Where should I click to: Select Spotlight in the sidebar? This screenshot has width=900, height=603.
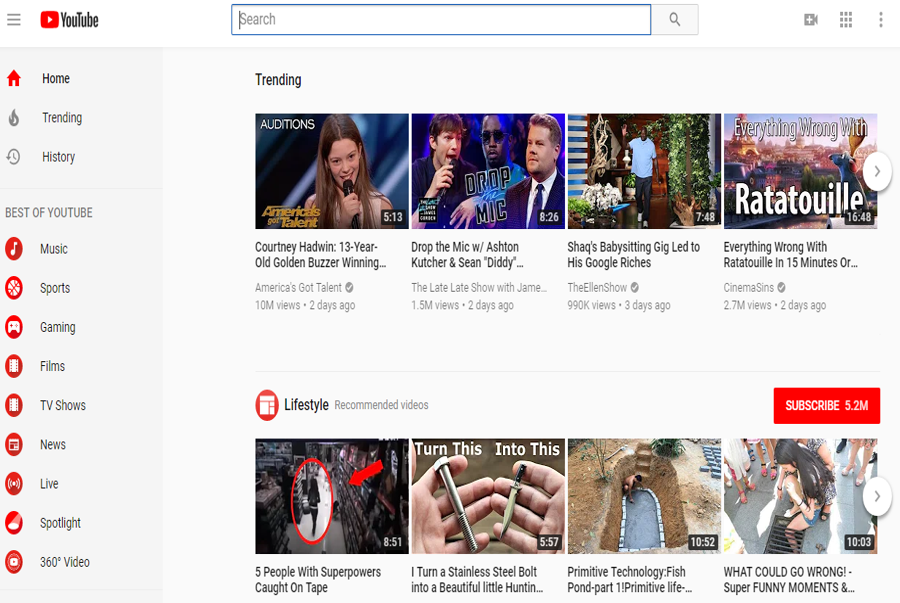(60, 523)
